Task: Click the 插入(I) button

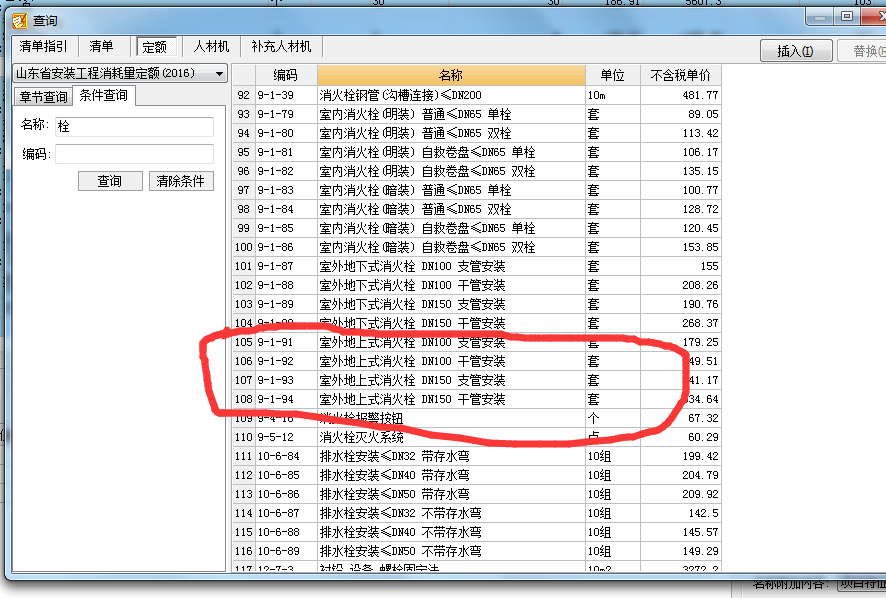Action: point(796,51)
